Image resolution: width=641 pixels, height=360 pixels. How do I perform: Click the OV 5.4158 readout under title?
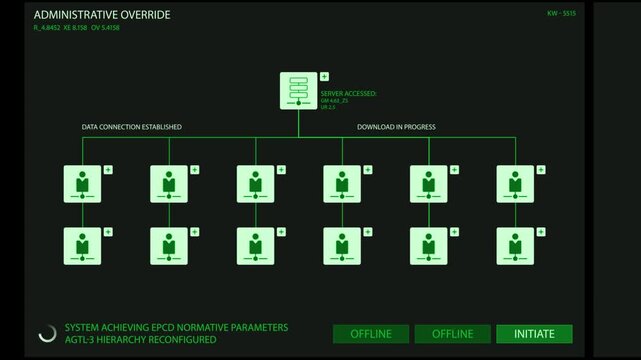[x=105, y=28]
